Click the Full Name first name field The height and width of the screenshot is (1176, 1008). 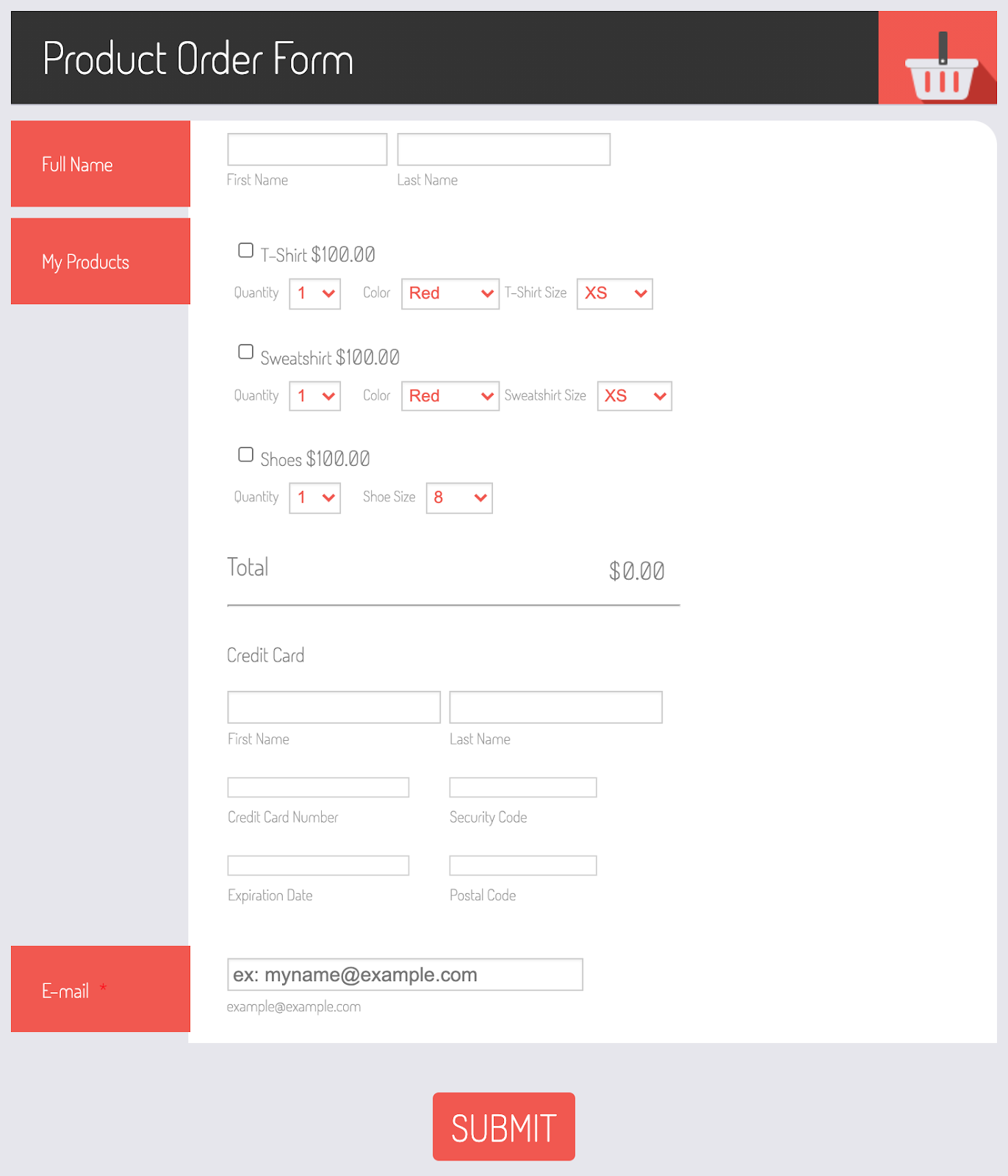(x=307, y=149)
